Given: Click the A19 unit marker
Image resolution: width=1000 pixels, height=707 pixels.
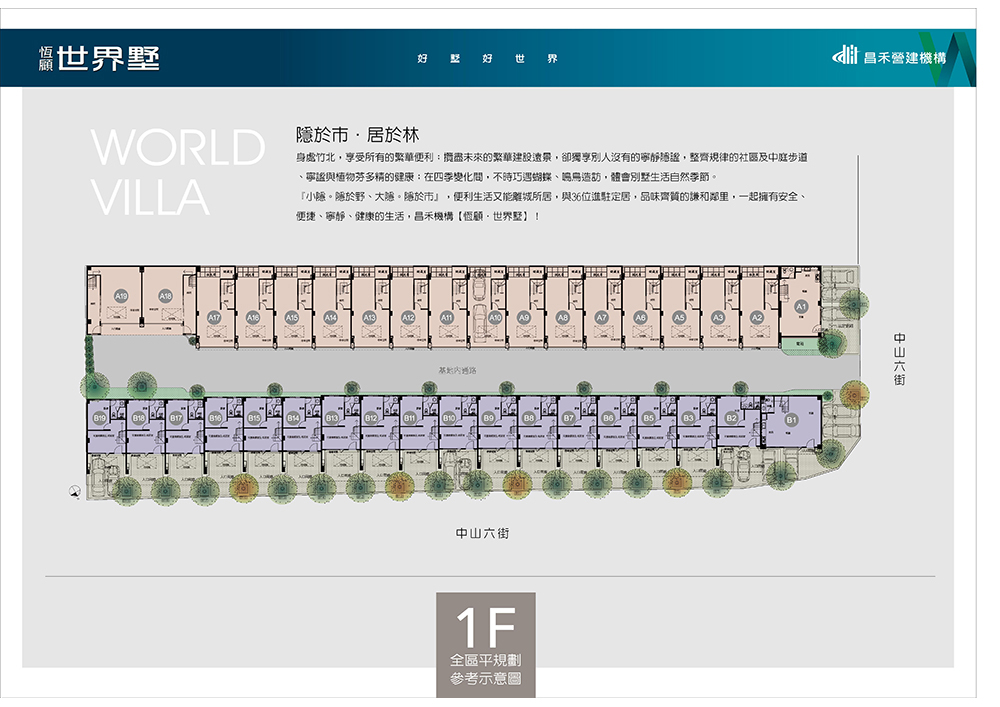Looking at the screenshot, I should pyautogui.click(x=121, y=296).
